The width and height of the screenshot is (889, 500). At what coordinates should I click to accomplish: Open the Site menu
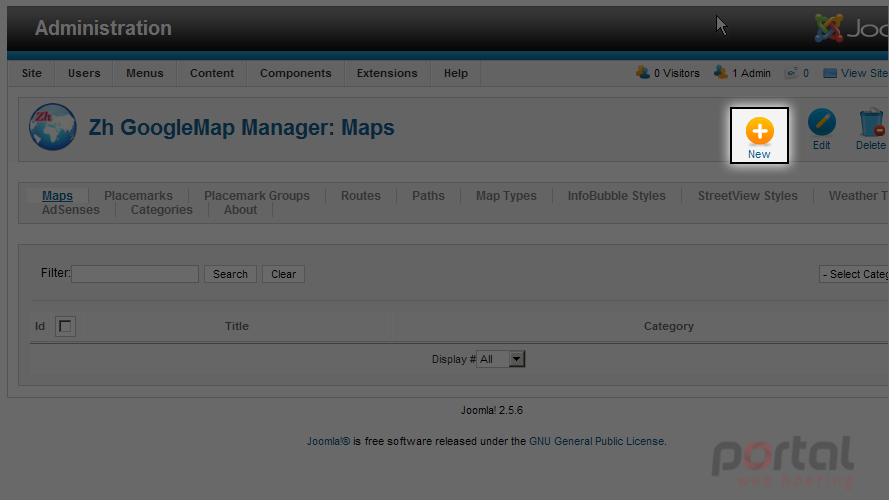click(32, 73)
